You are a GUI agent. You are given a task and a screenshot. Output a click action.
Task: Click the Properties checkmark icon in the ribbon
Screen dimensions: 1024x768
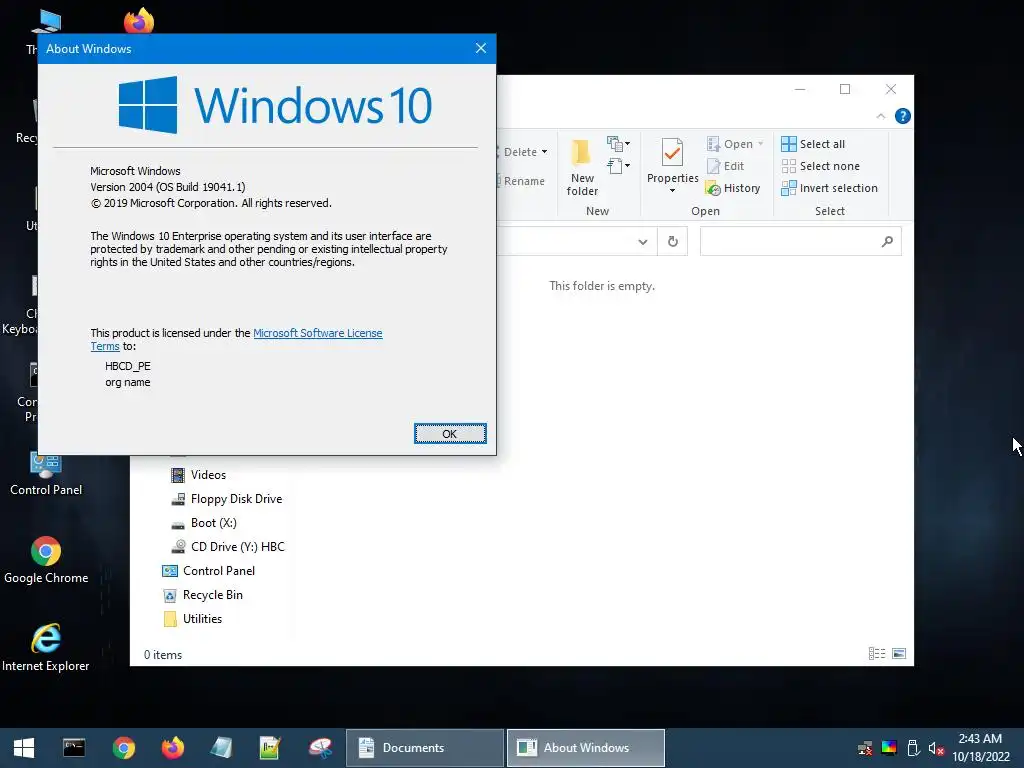[x=672, y=153]
